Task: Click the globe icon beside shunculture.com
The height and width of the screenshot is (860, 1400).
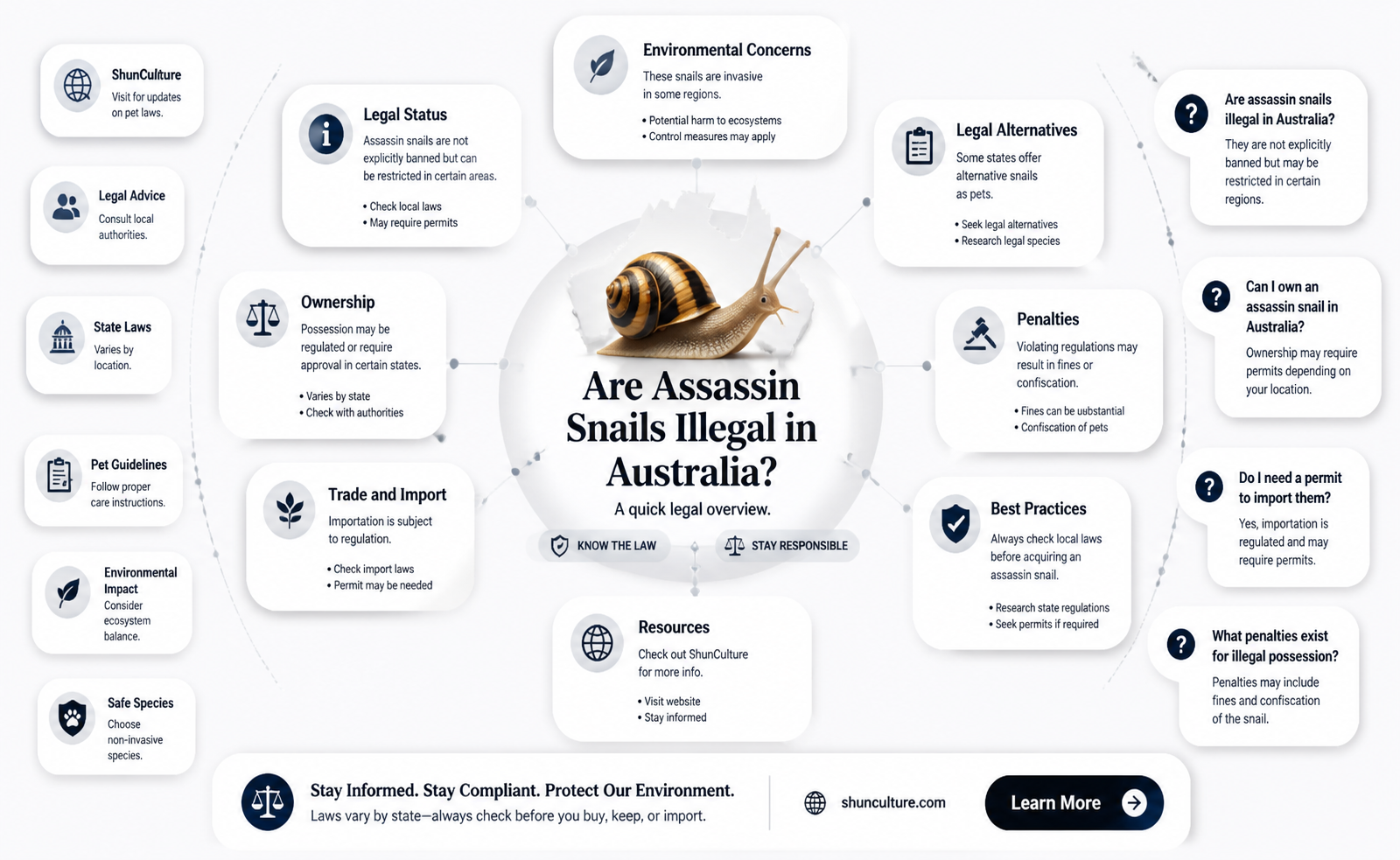Action: [x=815, y=802]
